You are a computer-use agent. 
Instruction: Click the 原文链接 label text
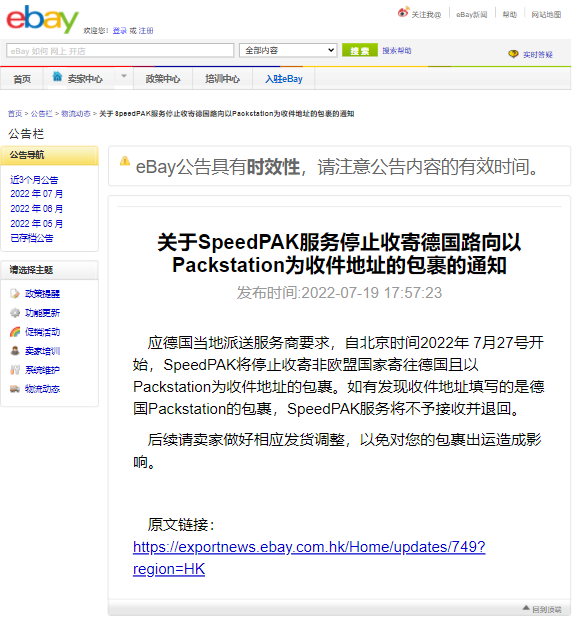click(x=181, y=525)
